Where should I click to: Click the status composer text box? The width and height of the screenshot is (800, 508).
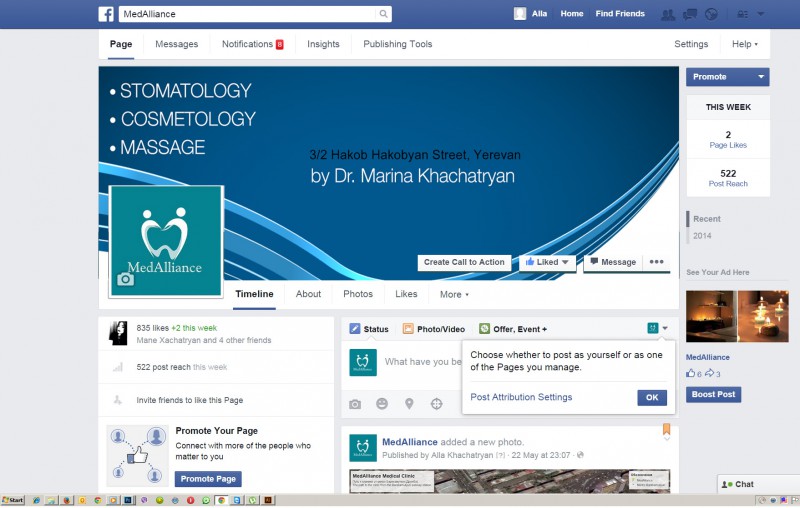tap(421, 362)
